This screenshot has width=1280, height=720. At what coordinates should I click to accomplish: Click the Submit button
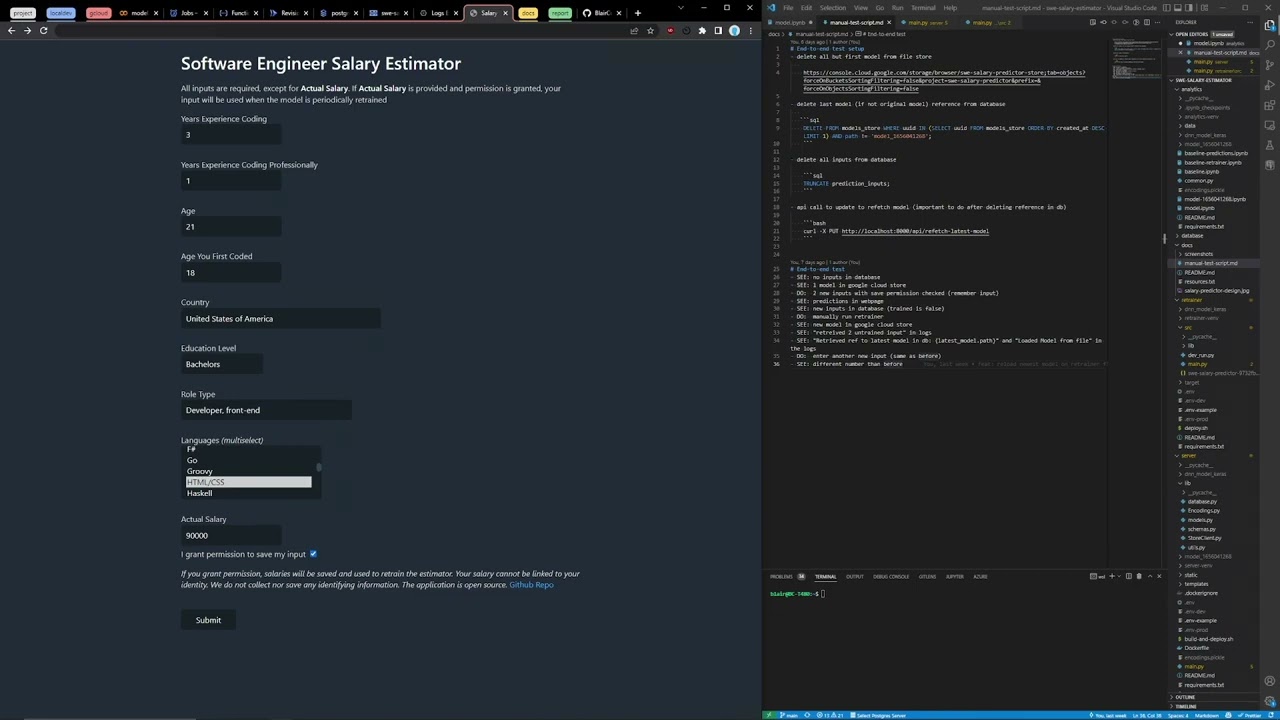pyautogui.click(x=208, y=620)
